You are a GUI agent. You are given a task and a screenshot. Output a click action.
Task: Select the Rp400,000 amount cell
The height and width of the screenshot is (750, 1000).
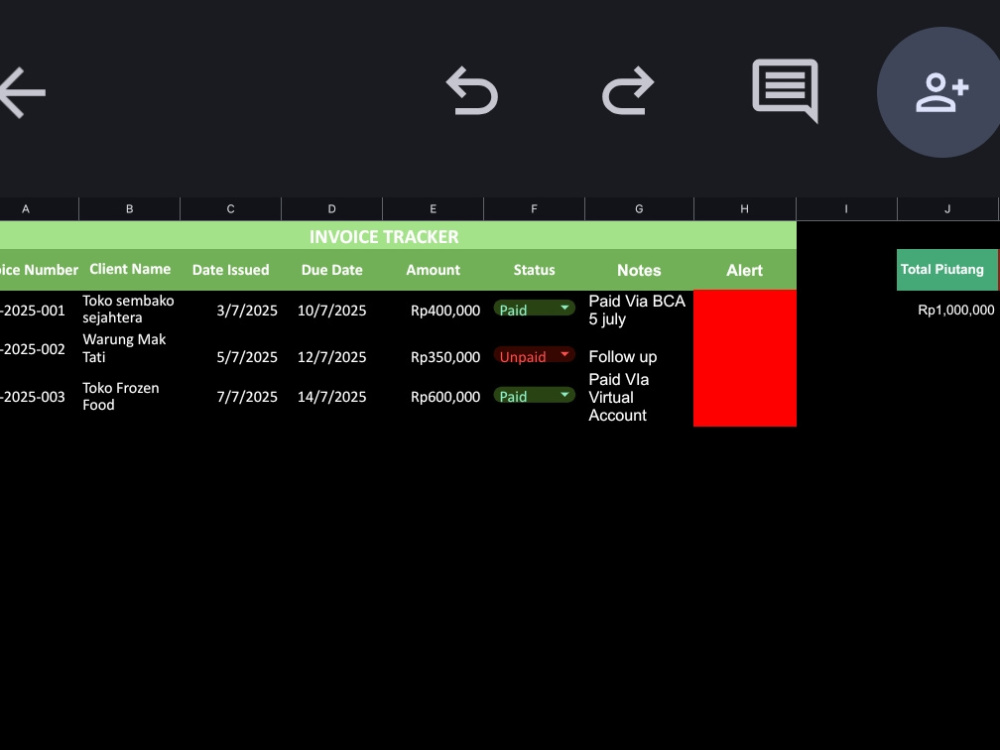point(433,310)
